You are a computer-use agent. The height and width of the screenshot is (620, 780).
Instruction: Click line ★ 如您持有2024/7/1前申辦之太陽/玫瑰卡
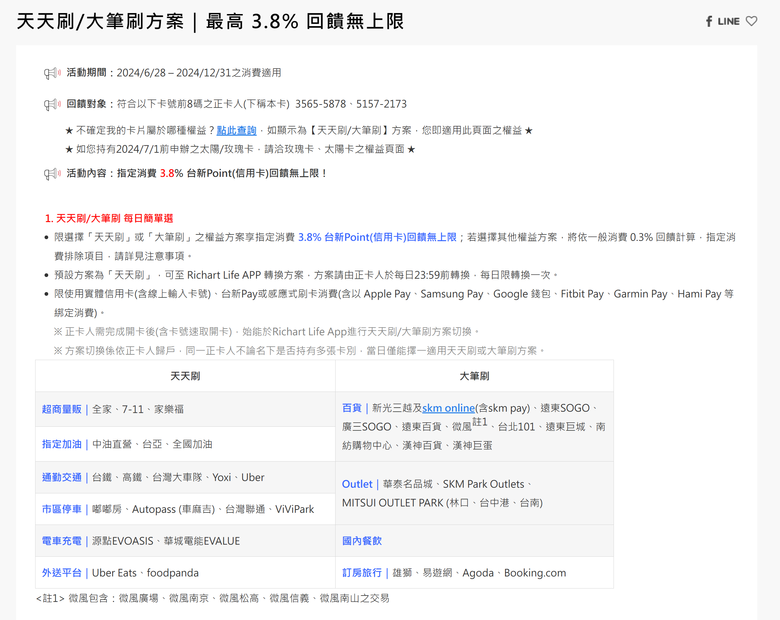tap(240, 149)
